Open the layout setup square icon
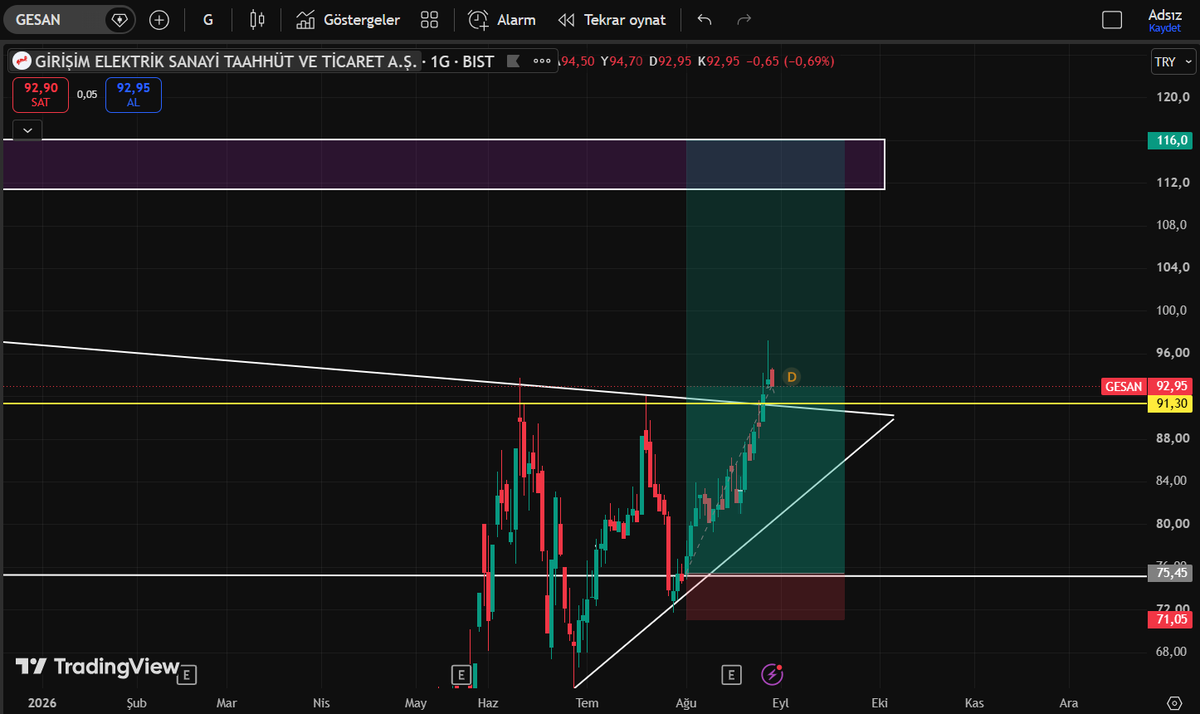 (x=1112, y=19)
